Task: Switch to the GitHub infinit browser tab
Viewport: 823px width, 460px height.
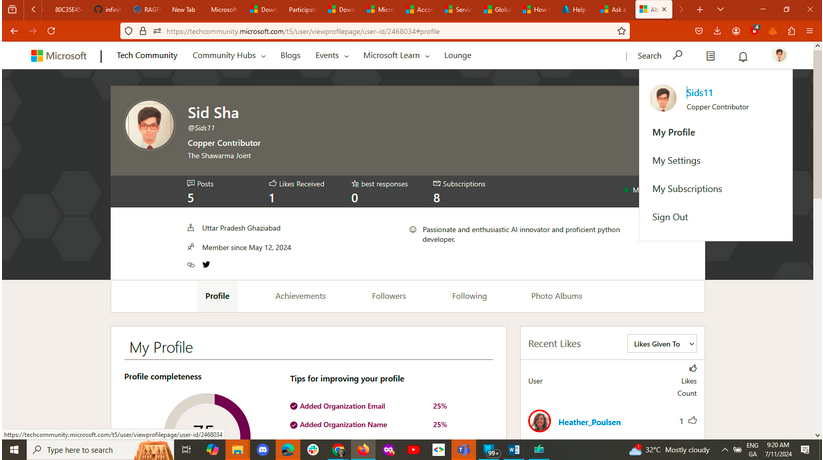Action: click(x=107, y=9)
